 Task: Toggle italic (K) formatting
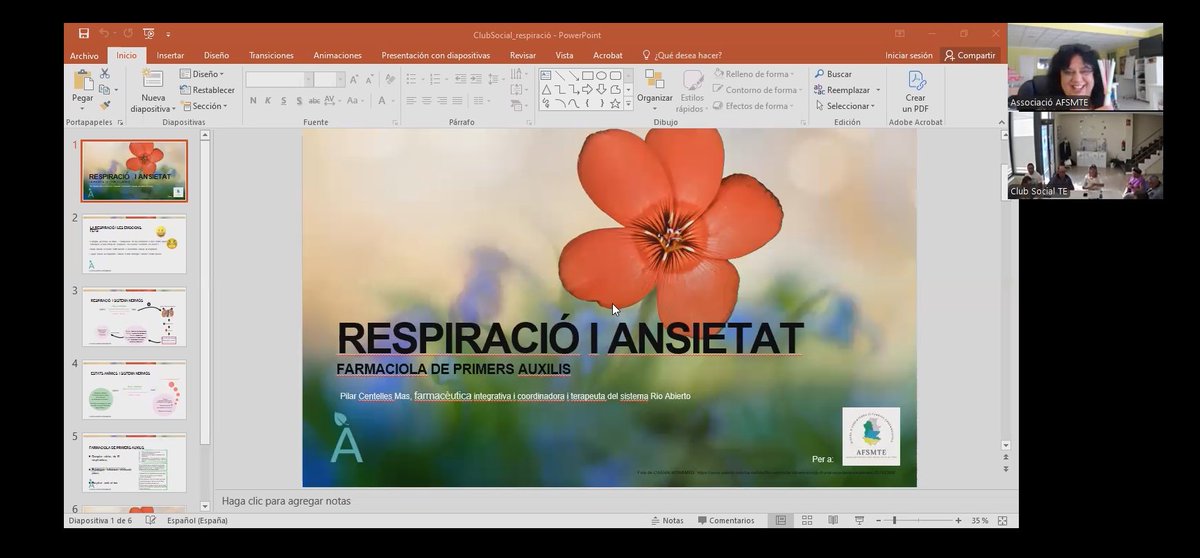(269, 100)
